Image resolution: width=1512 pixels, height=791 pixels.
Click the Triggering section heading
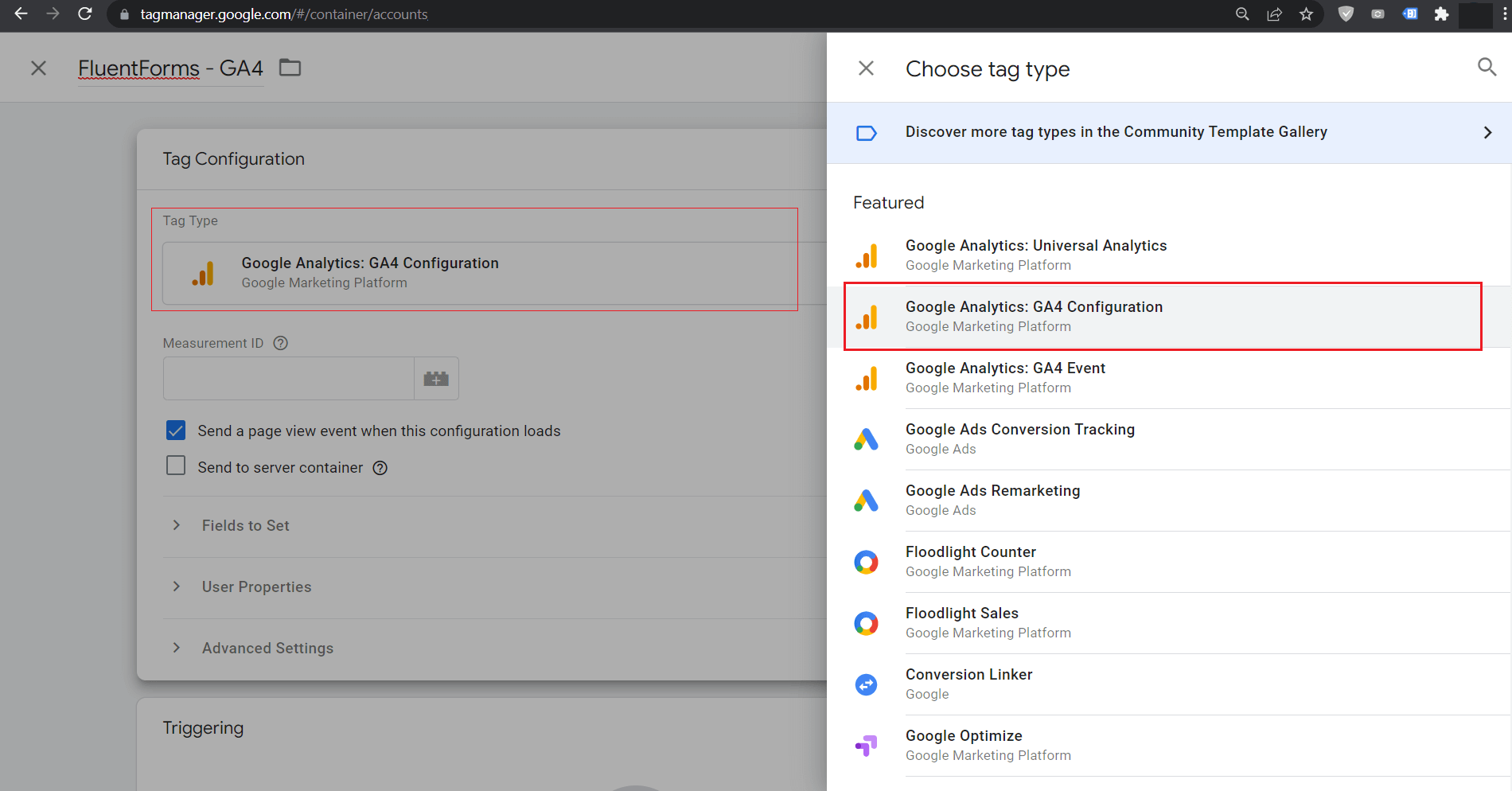[203, 728]
